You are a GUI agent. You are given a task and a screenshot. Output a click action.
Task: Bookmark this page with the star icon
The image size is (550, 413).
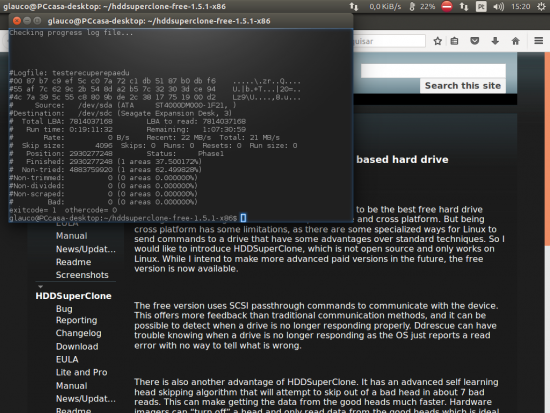(x=437, y=41)
